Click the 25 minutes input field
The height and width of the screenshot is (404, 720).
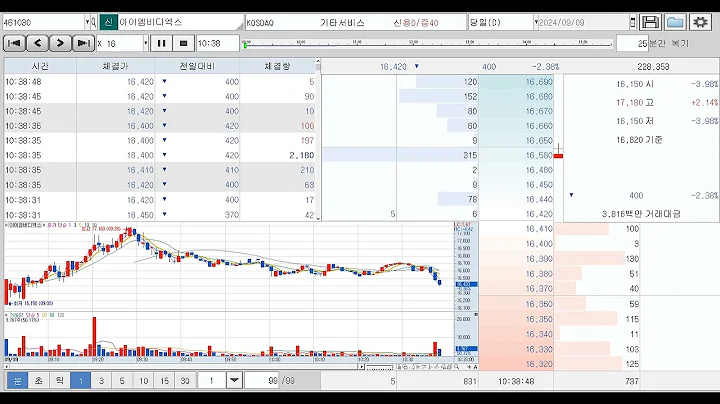coord(632,44)
